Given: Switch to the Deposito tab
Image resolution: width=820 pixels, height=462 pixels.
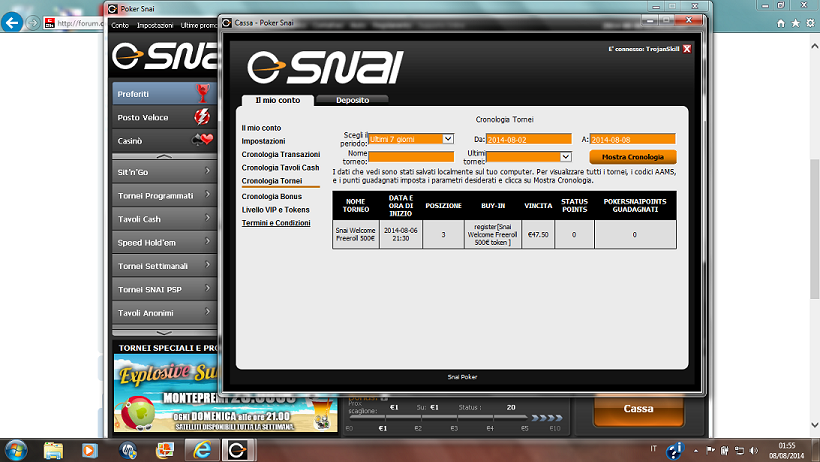Looking at the screenshot, I should [x=352, y=100].
